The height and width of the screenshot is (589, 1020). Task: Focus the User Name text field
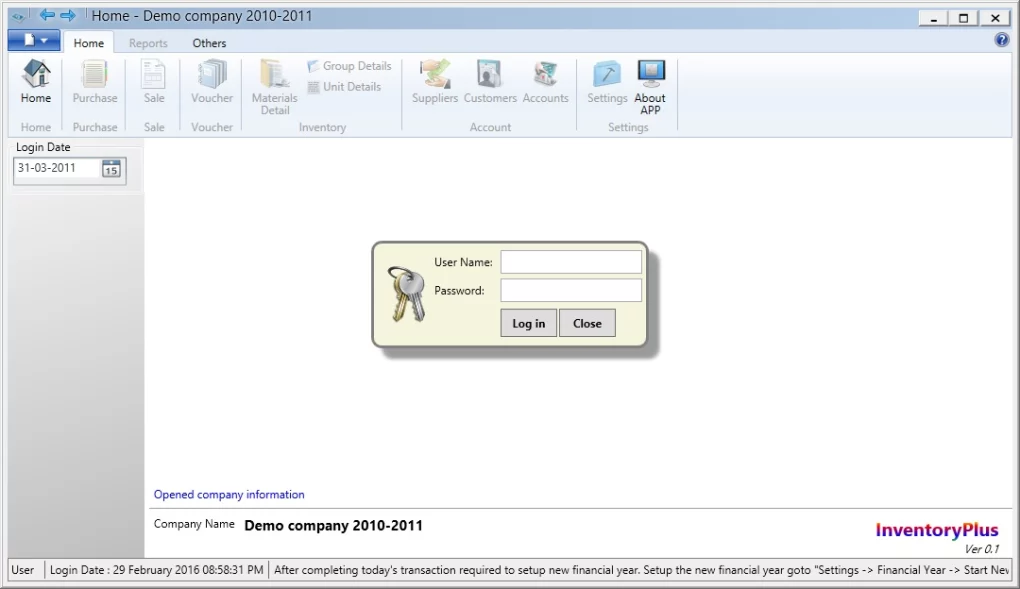pos(571,262)
